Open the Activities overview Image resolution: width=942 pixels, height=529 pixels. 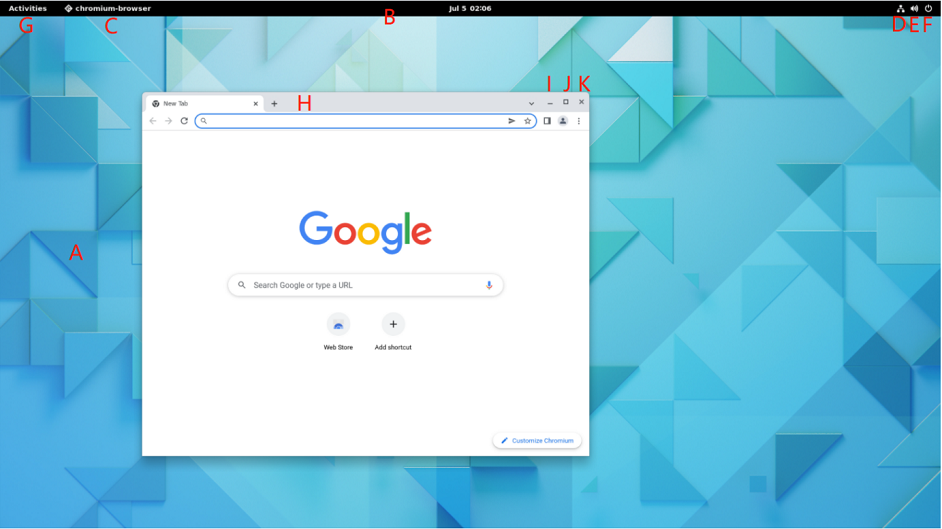(28, 8)
